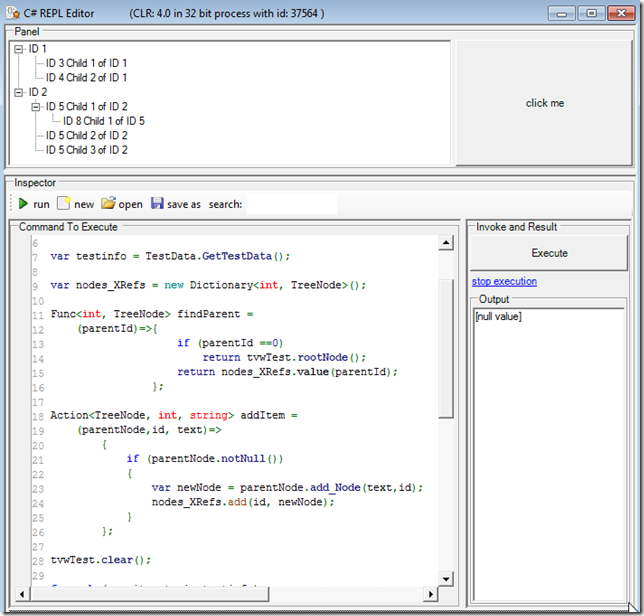This screenshot has height=616, width=644.
Task: Select ID 4 Child 2 of ID 1
Action: coord(86,78)
